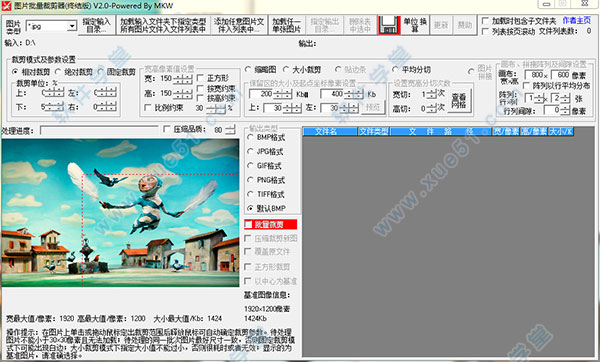Click the 30 % ratio spinner
Screen dimensions: 600x362
pyautogui.click(x=216, y=108)
